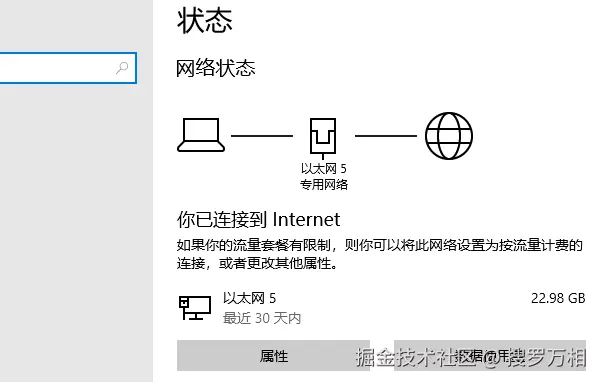
Task: Click the Internet globe icon
Action: pyautogui.click(x=449, y=135)
